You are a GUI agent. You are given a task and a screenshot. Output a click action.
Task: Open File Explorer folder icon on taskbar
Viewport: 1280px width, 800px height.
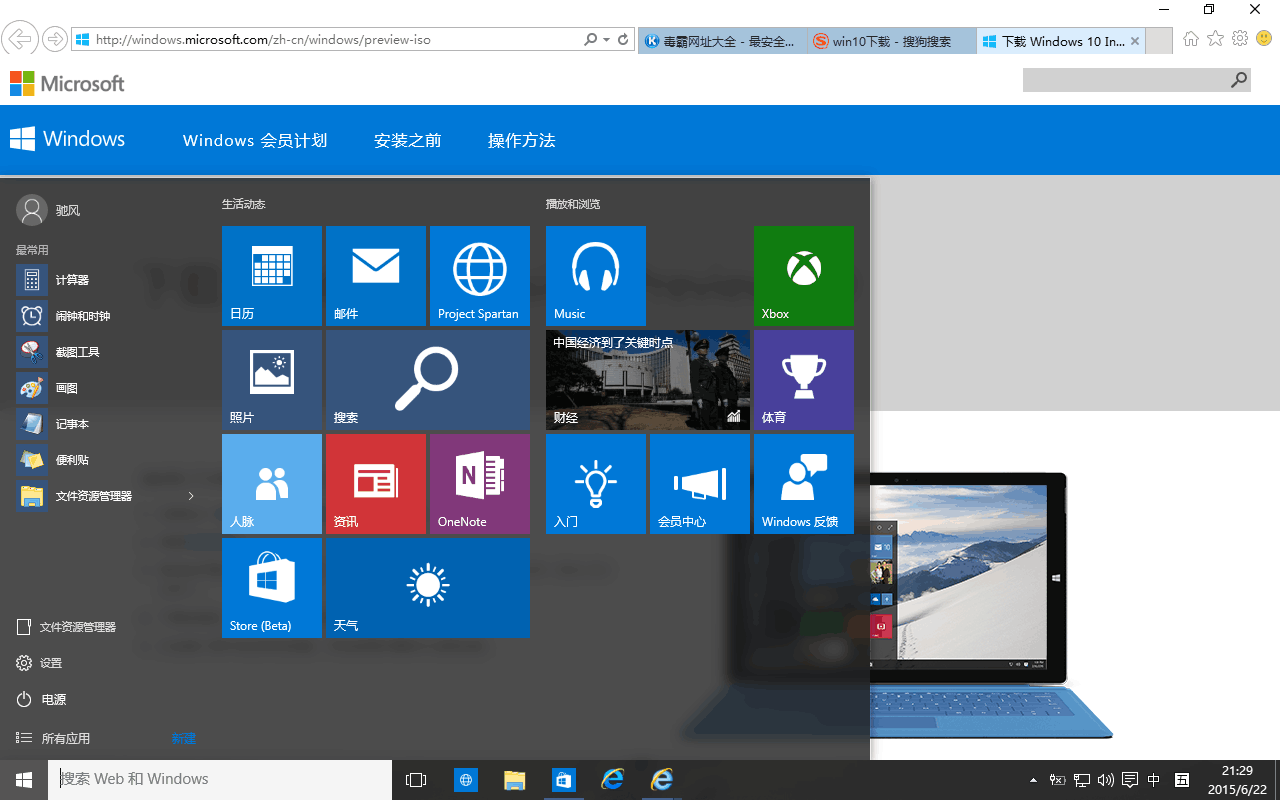(514, 780)
